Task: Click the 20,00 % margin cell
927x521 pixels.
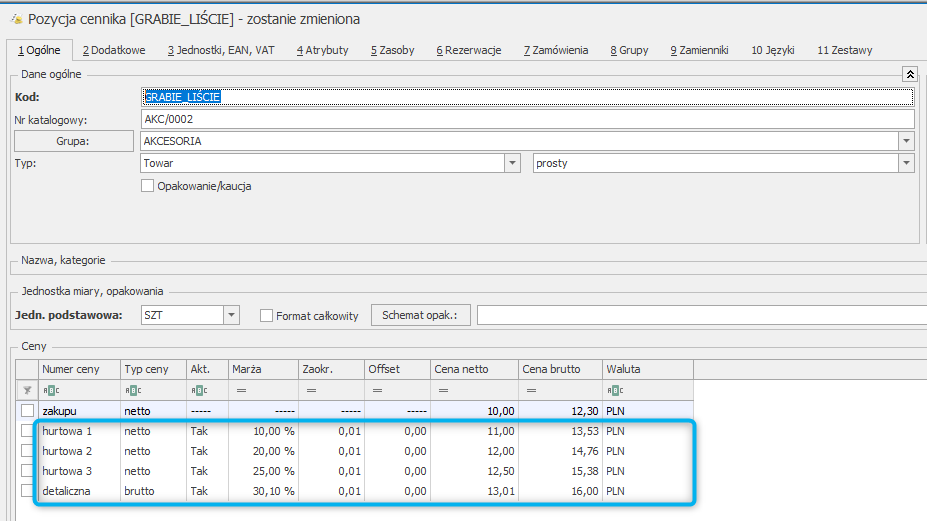Action: pos(263,451)
